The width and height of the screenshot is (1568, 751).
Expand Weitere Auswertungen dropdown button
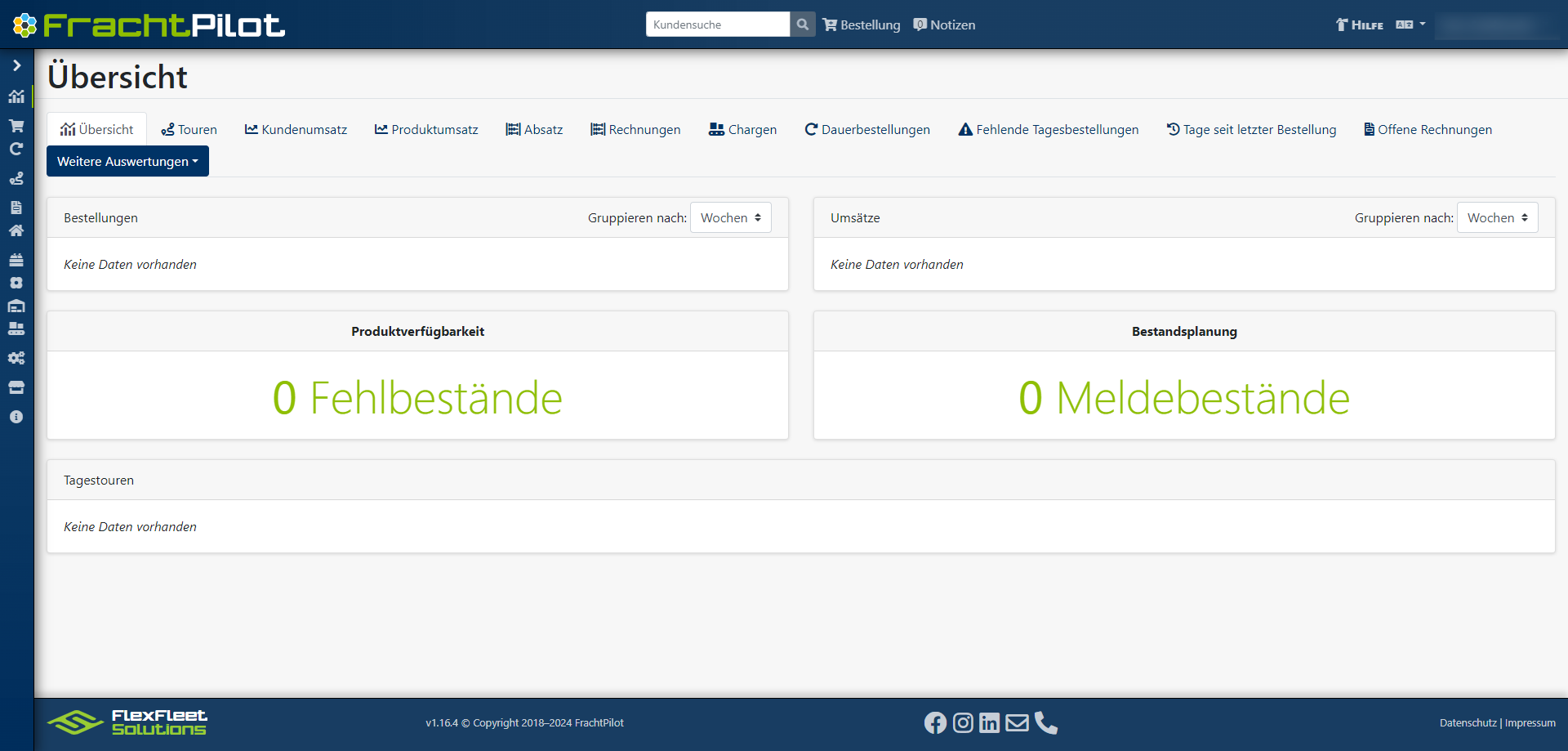click(x=127, y=161)
